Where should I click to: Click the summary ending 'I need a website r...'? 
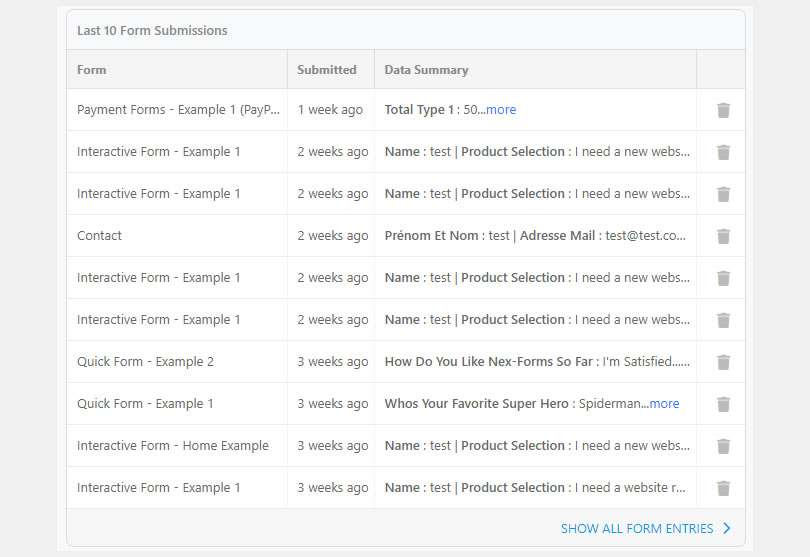(x=535, y=487)
